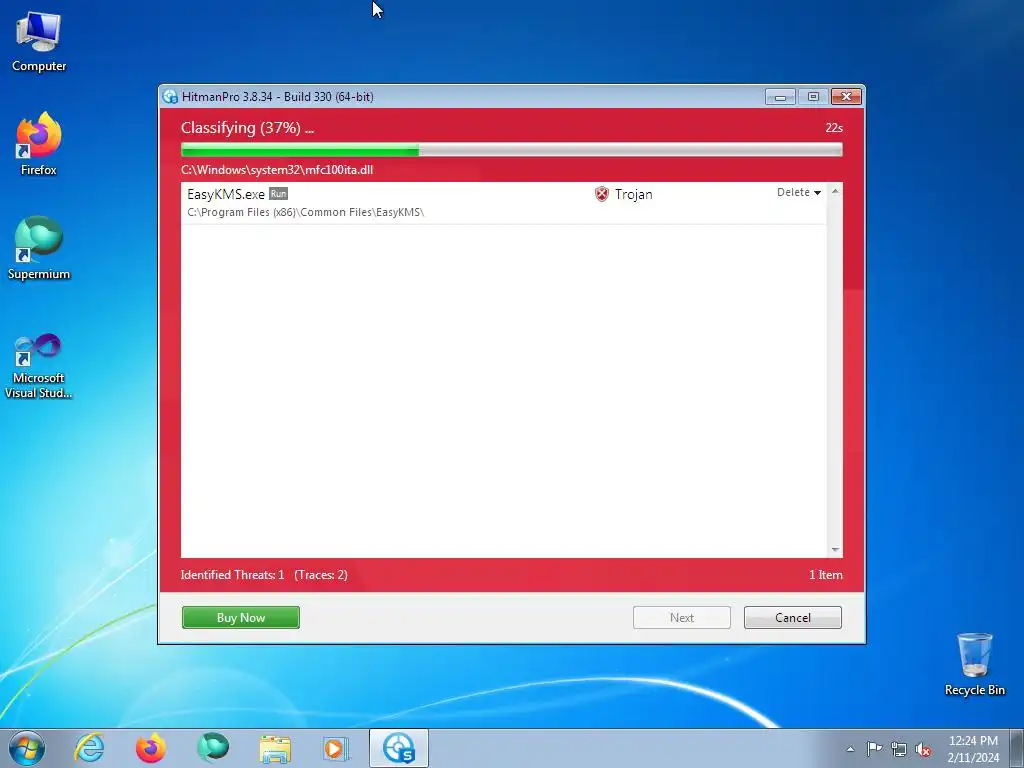
Task: Open Microsoft Visual Studio desktop shortcut
Action: [x=39, y=366]
